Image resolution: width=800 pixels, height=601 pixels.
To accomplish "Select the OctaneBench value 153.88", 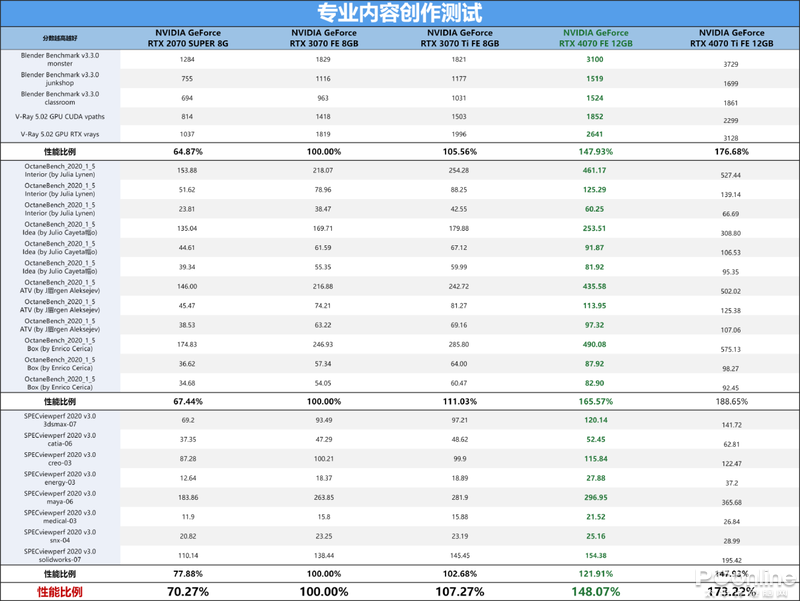I will (187, 171).
